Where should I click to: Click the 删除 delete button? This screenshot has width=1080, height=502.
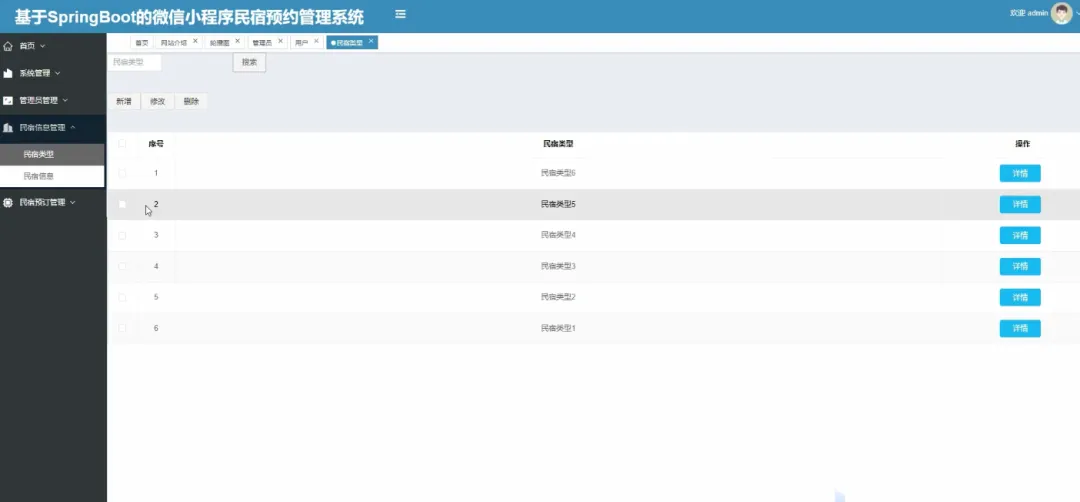click(x=191, y=101)
